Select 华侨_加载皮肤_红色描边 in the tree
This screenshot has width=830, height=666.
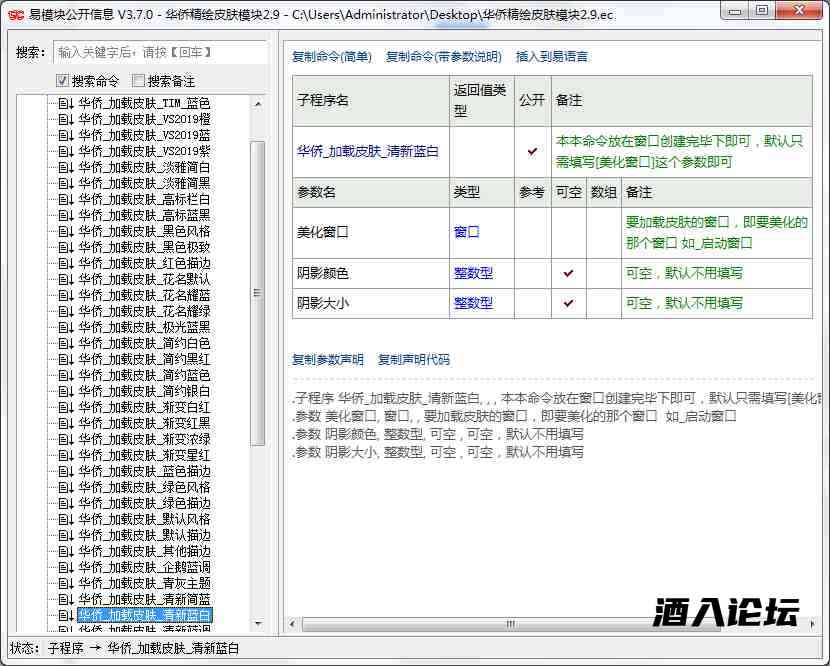point(145,263)
